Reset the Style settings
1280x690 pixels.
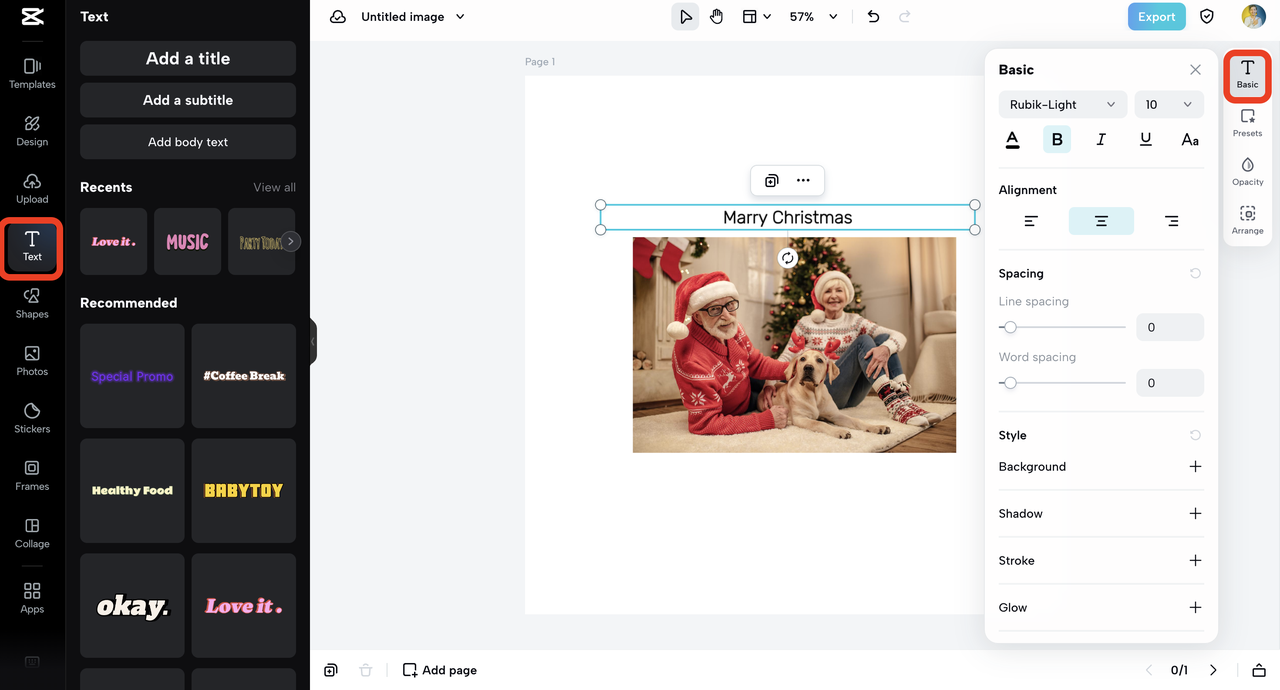[x=1195, y=435]
